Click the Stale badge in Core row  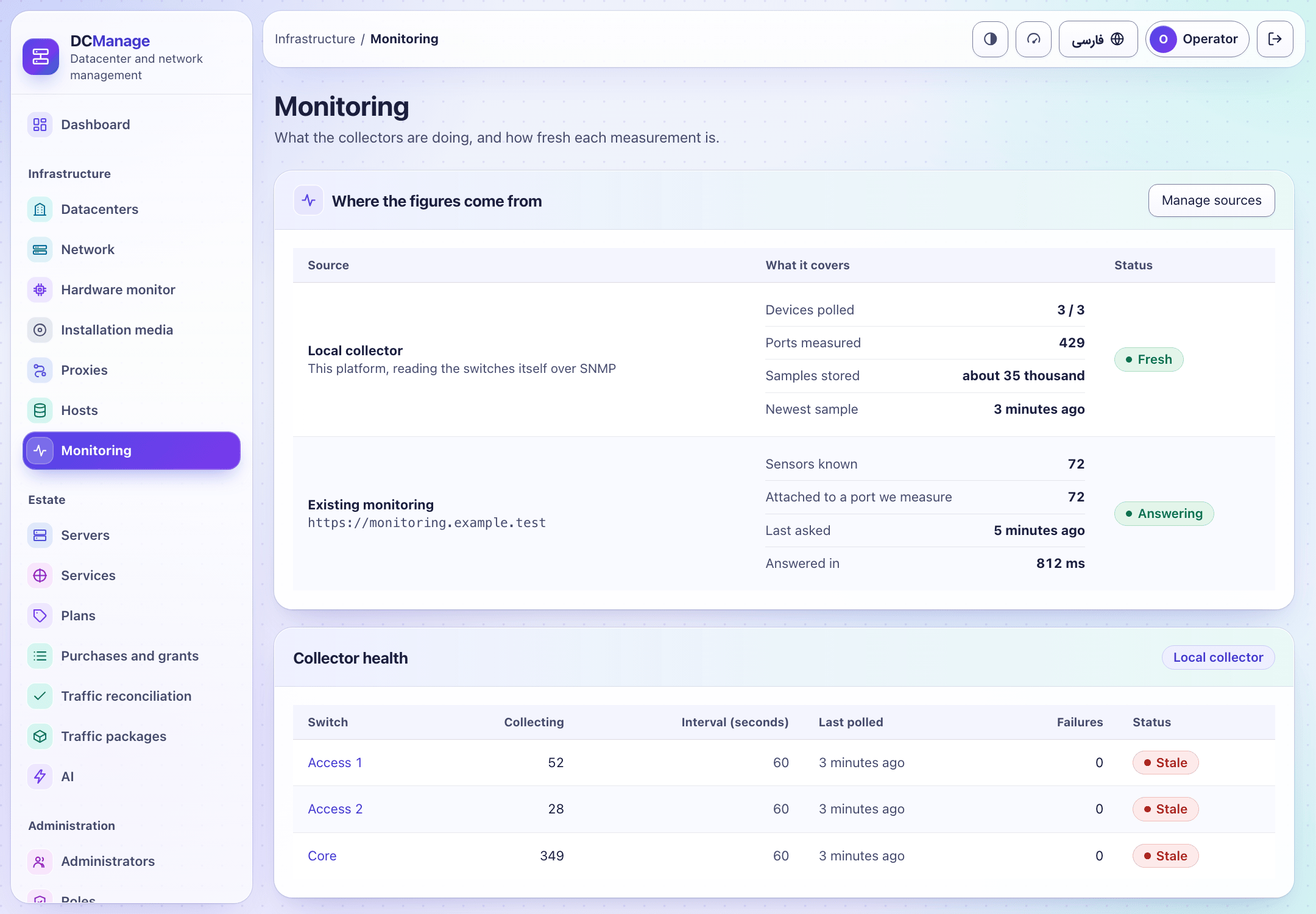[x=1166, y=856]
